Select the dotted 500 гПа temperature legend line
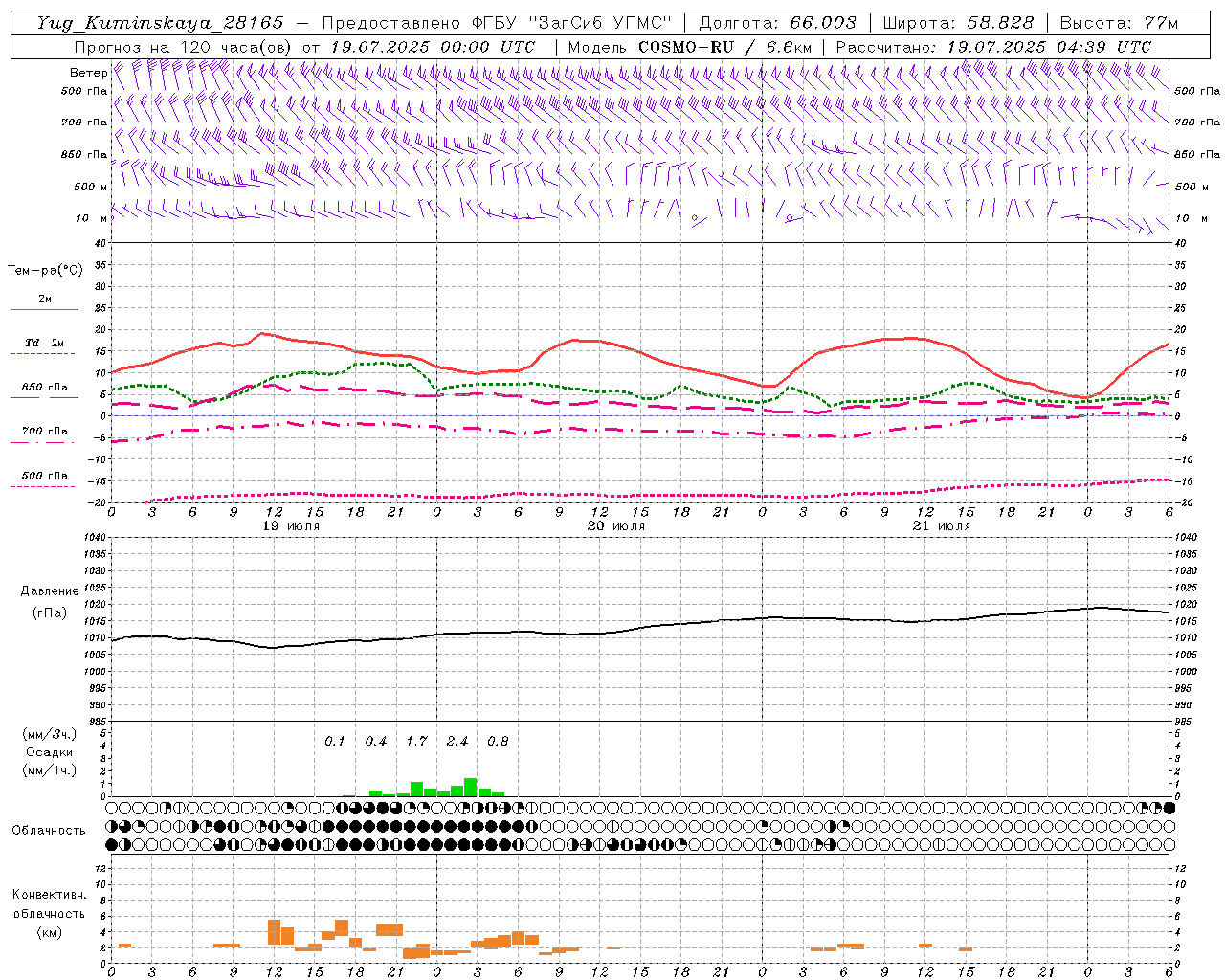Screen dimensions: 1225x980 click(42, 487)
